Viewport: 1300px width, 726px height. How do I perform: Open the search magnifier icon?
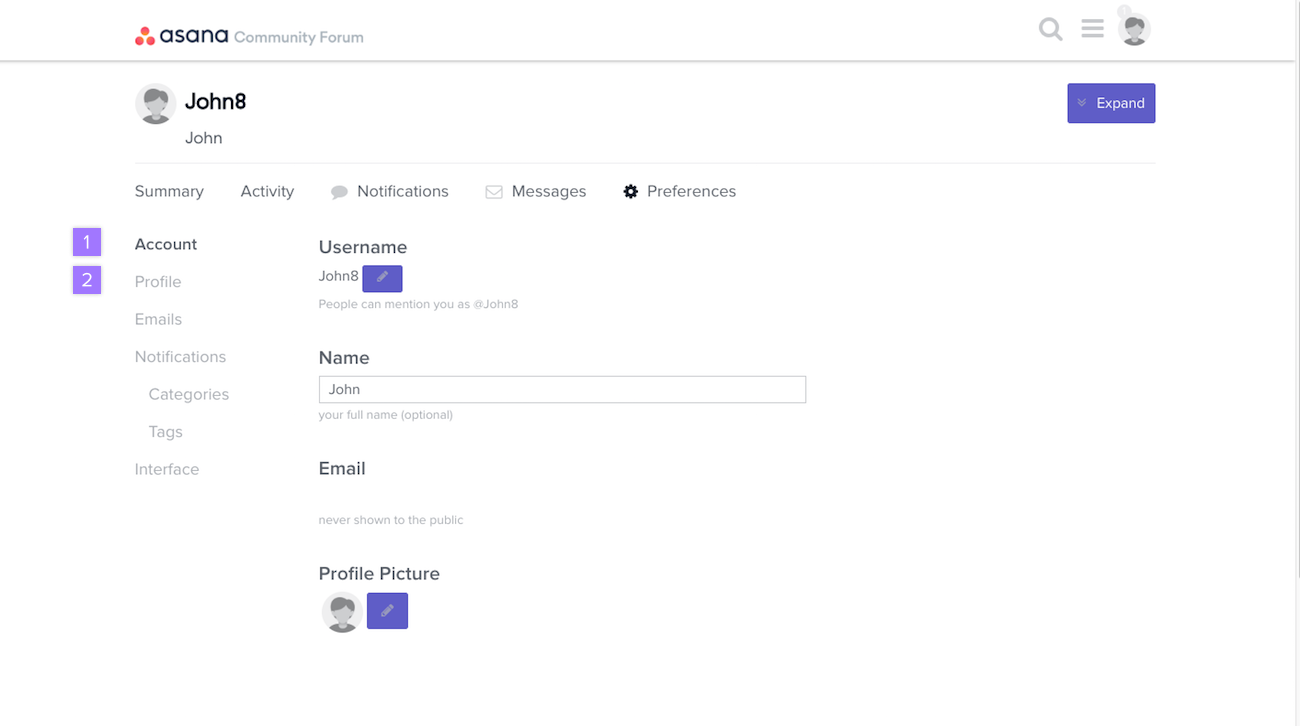click(x=1050, y=30)
